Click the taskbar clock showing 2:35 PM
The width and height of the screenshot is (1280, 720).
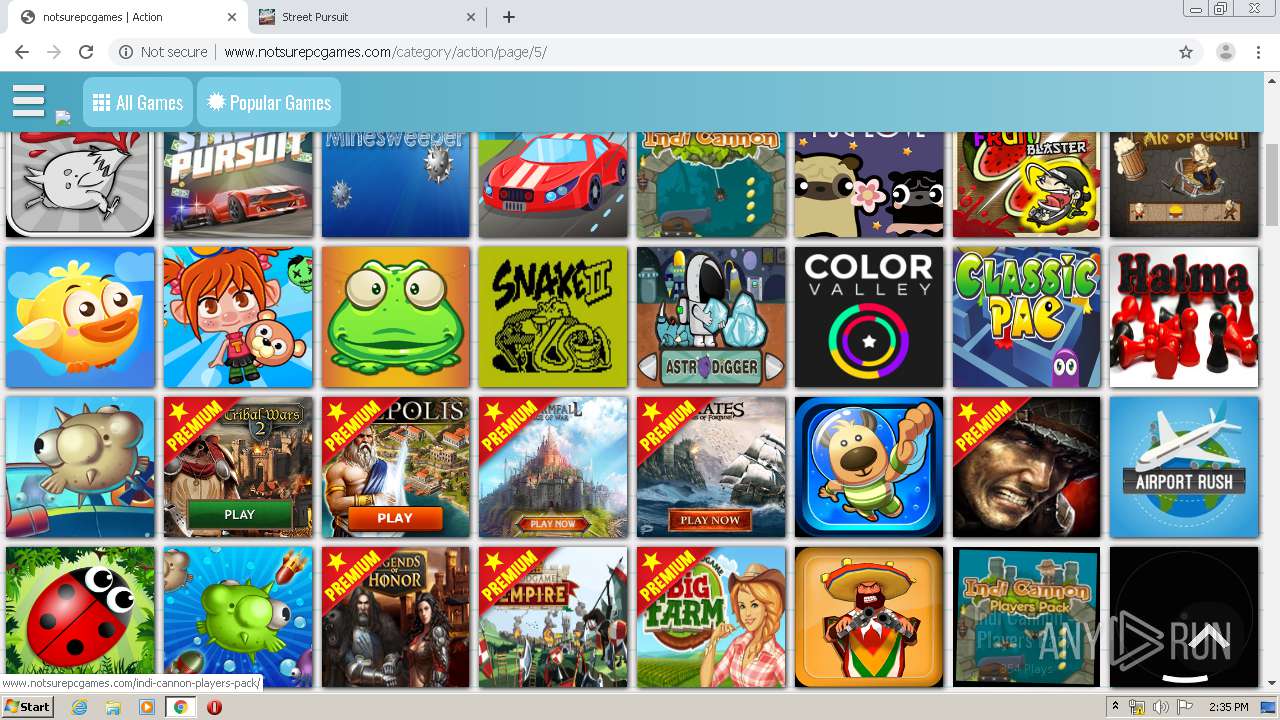[x=1228, y=707]
